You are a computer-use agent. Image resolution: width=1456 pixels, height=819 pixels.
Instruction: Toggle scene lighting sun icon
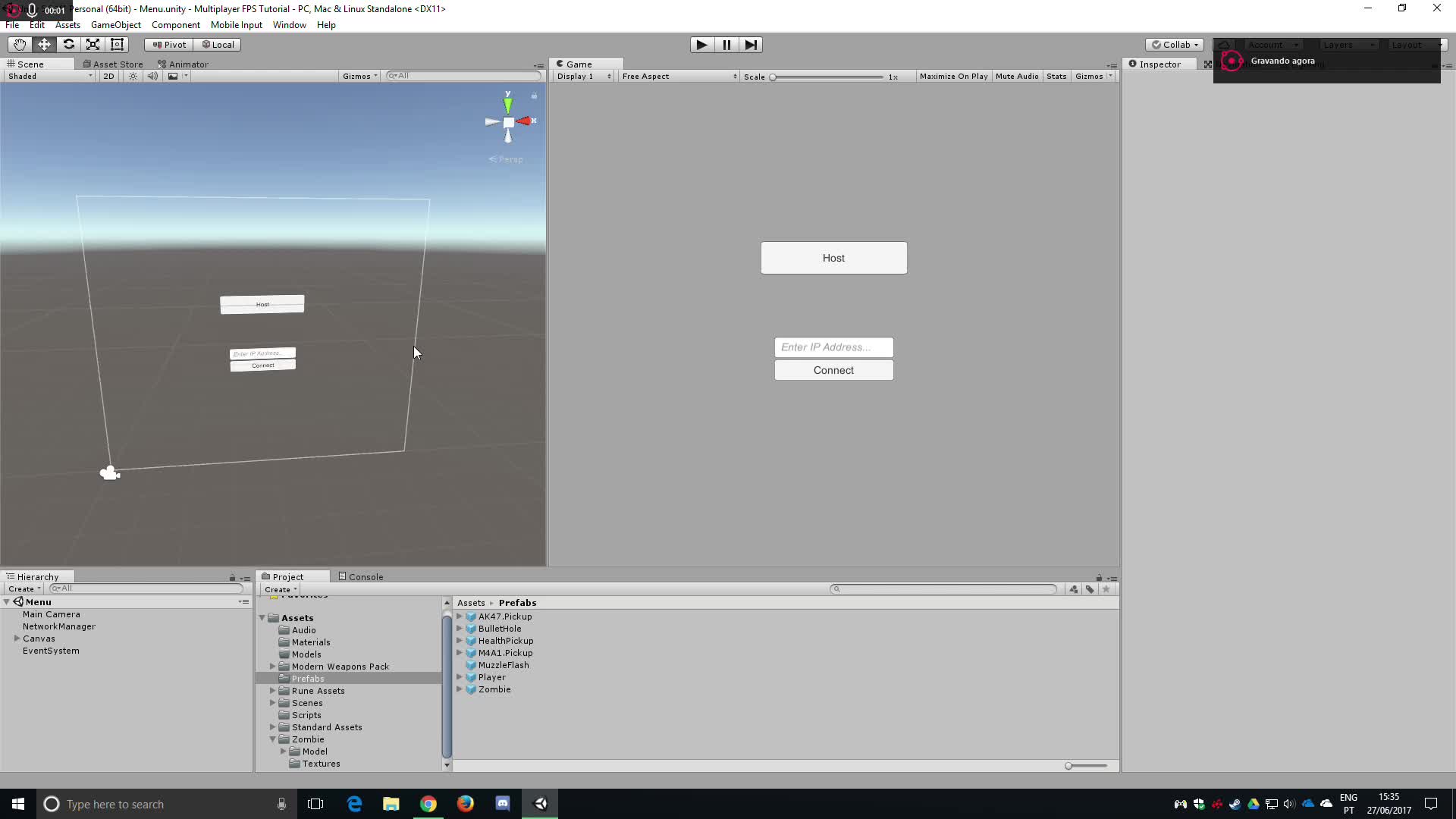click(133, 76)
